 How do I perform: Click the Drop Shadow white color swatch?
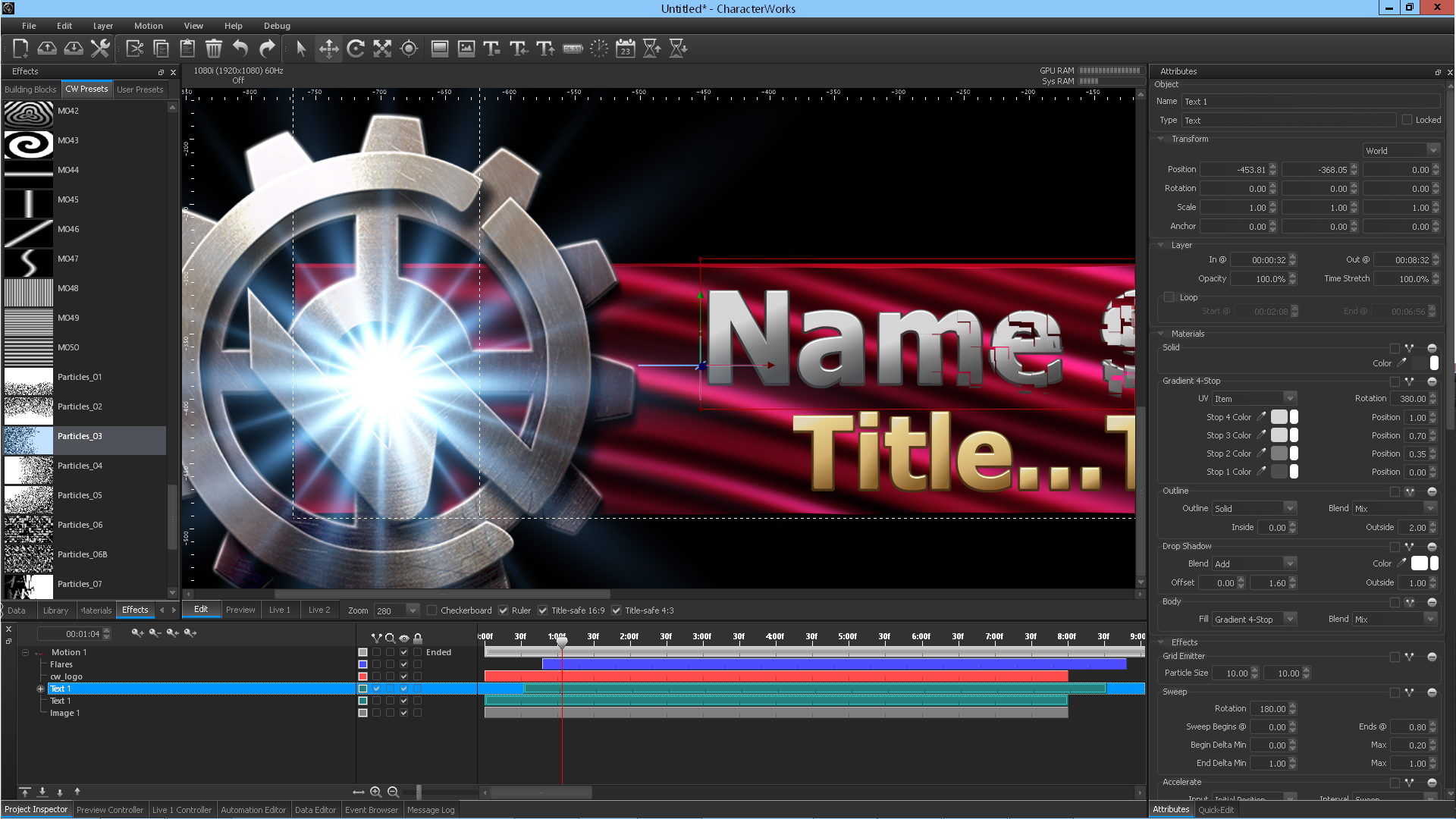[1419, 563]
